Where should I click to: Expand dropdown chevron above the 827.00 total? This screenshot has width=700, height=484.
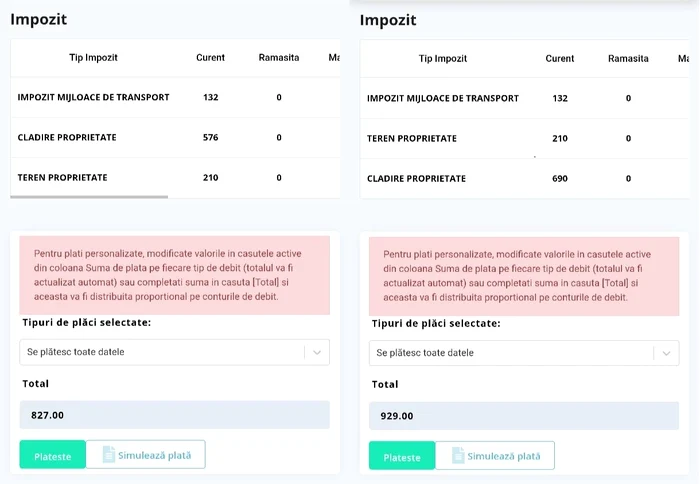coord(316,352)
